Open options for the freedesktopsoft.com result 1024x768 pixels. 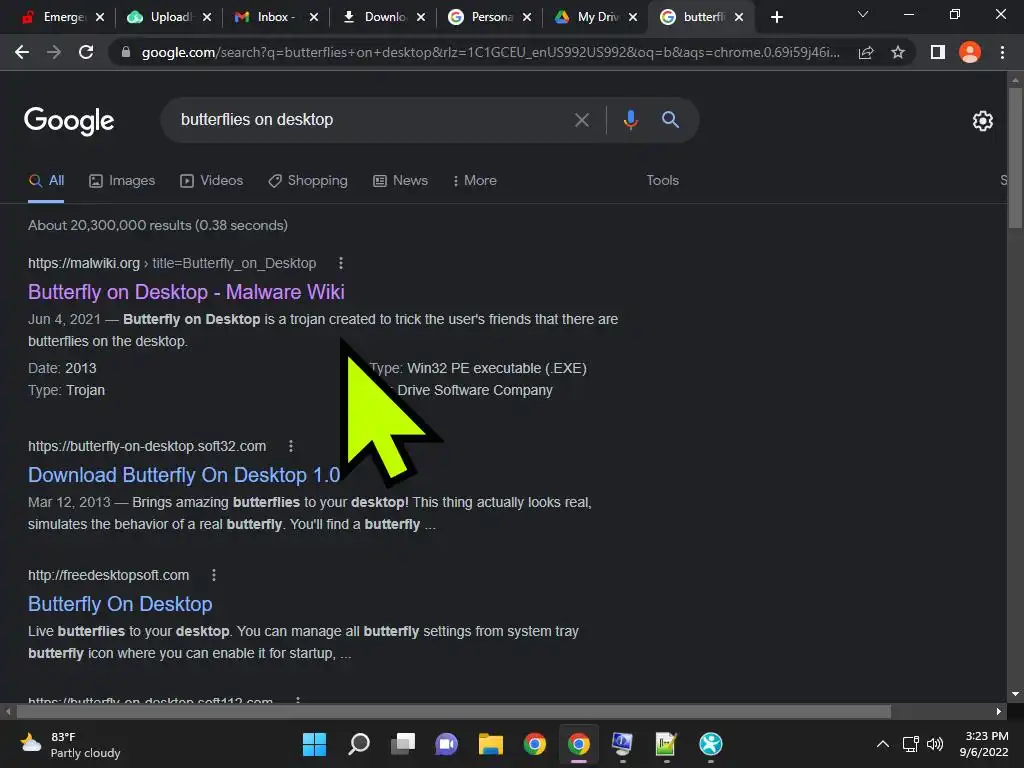point(214,575)
